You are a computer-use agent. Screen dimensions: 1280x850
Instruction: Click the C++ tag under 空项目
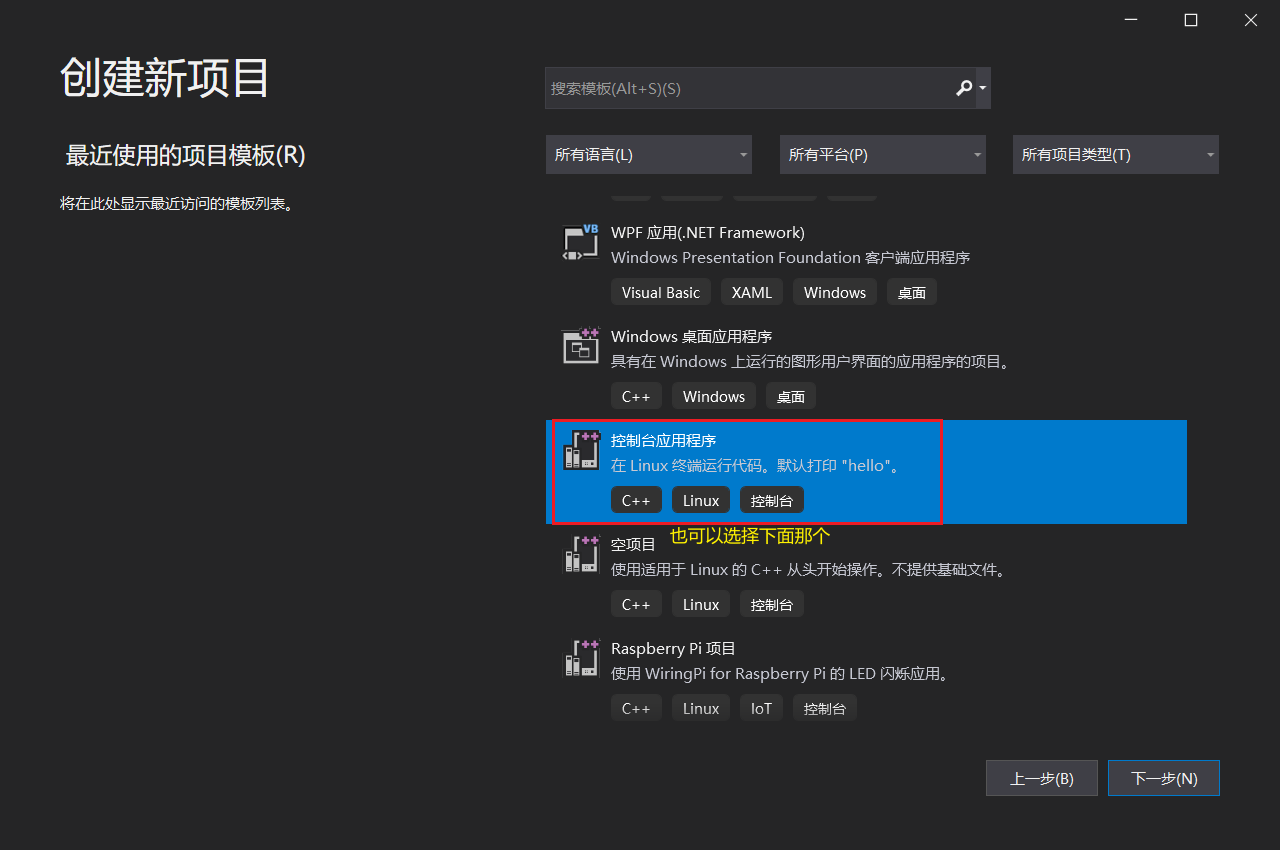[x=636, y=604]
